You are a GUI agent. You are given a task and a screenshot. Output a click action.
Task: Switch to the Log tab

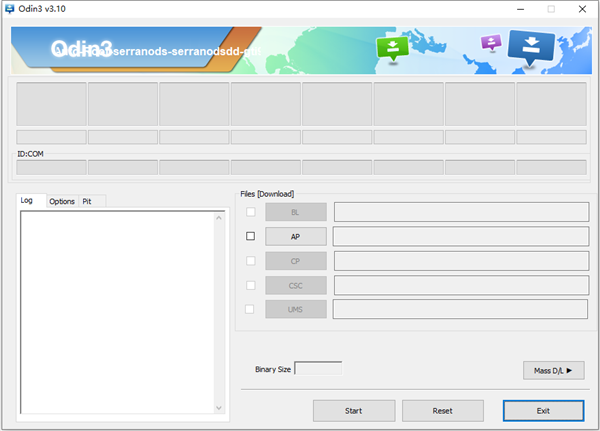[31, 200]
